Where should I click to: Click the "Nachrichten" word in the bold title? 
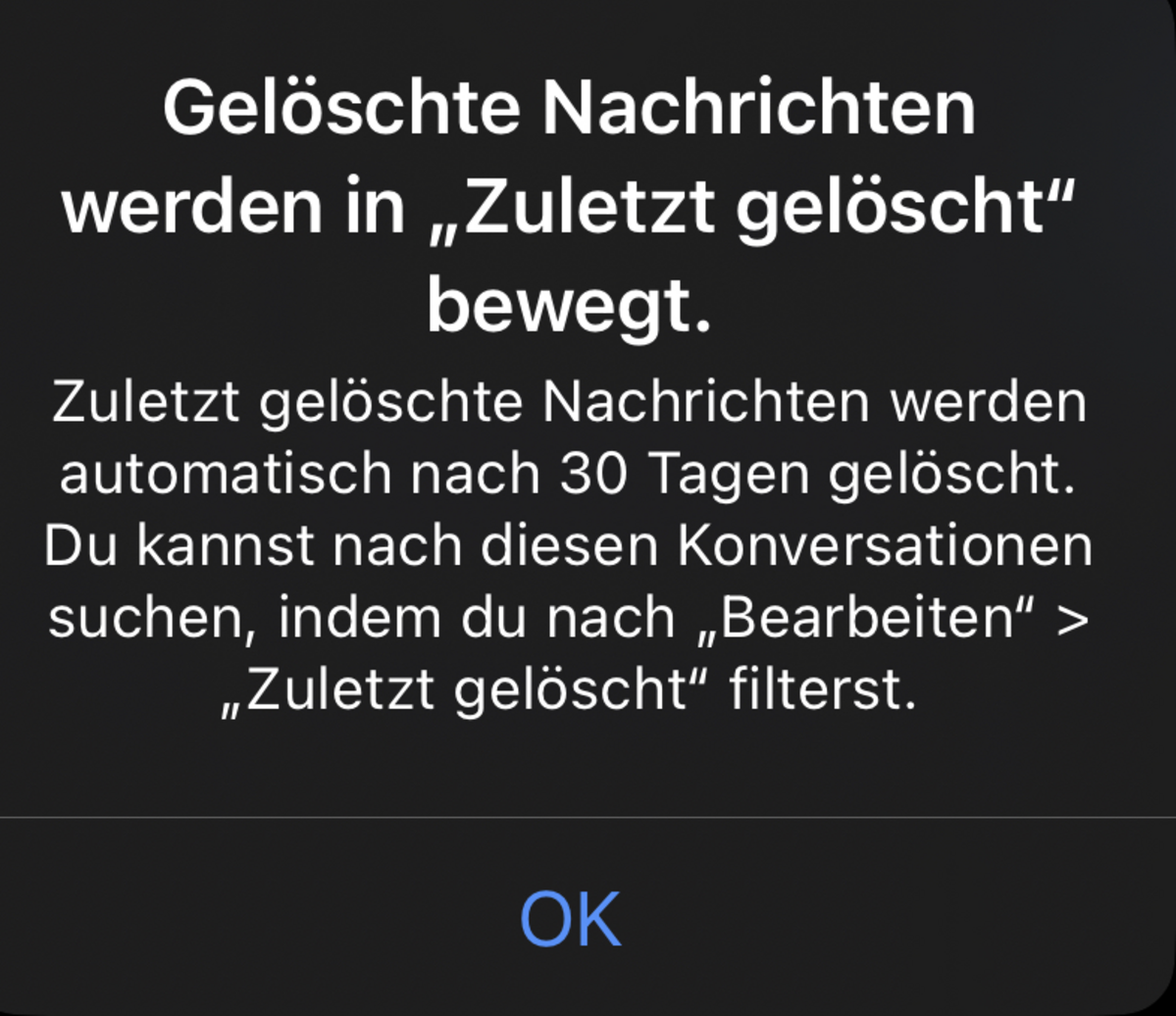(x=758, y=108)
